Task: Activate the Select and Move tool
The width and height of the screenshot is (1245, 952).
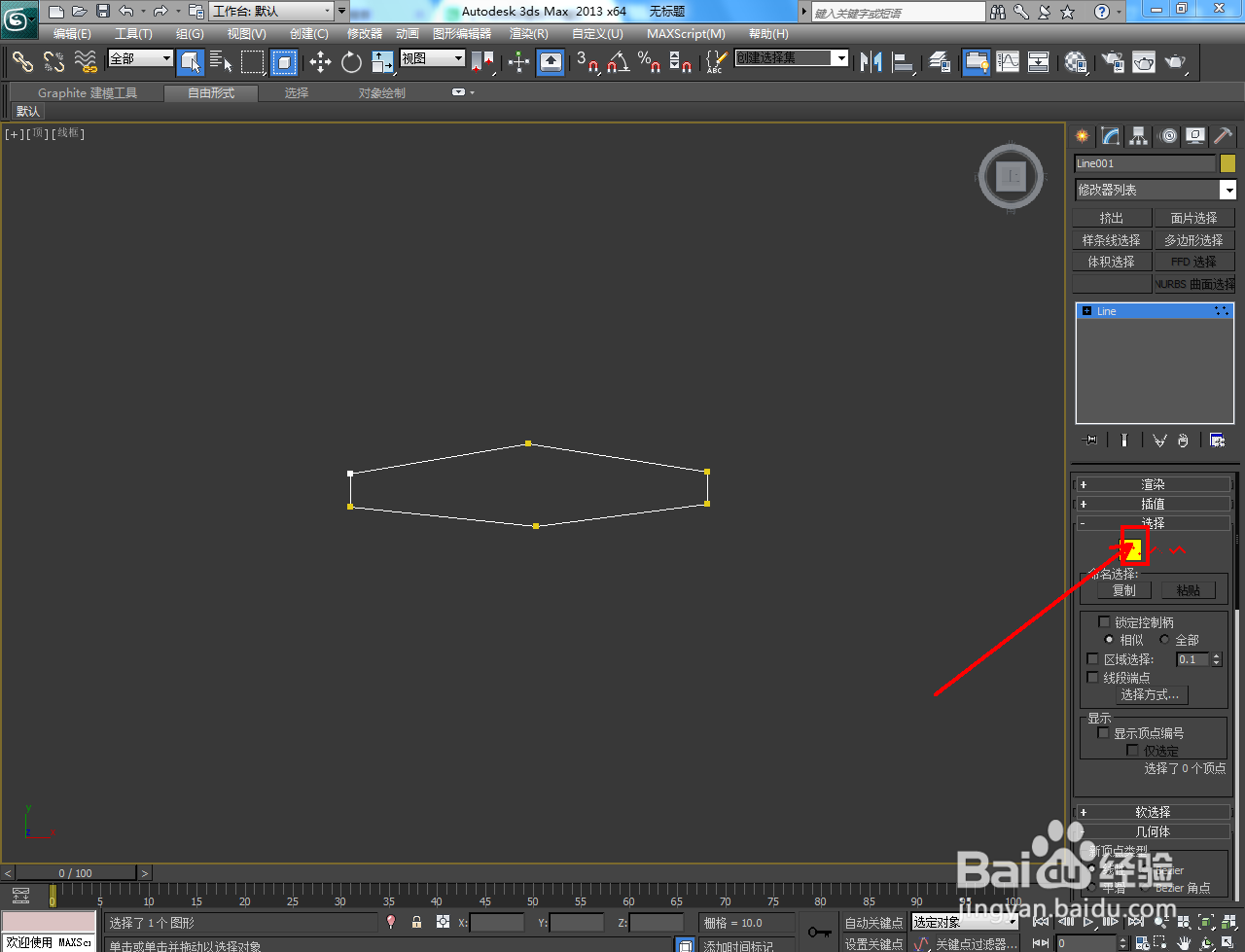Action: click(320, 62)
